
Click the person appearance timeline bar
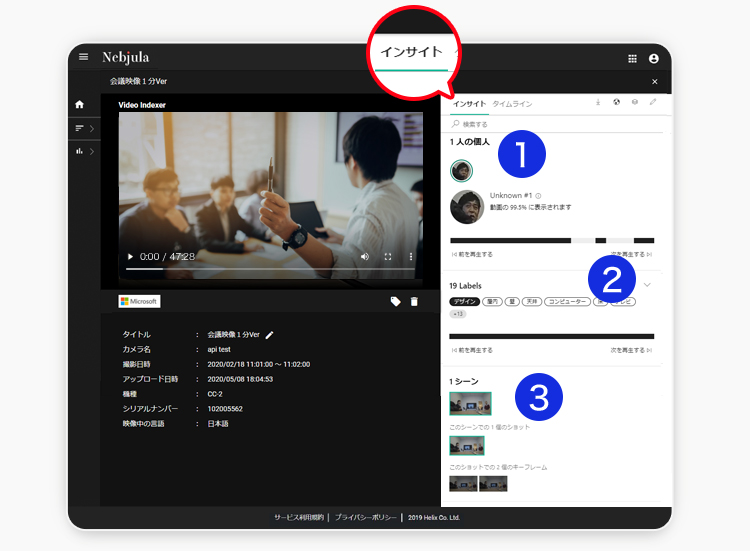pyautogui.click(x=552, y=241)
